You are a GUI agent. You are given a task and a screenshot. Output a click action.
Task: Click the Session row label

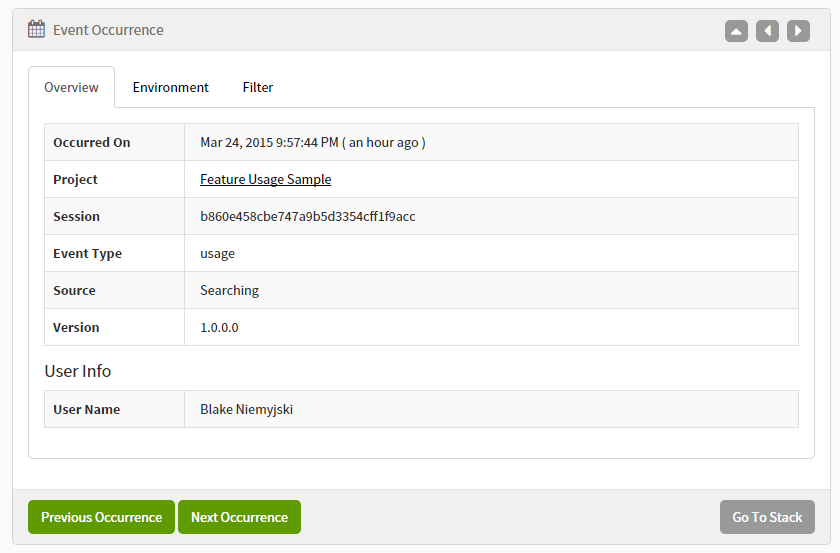pyautogui.click(x=76, y=216)
